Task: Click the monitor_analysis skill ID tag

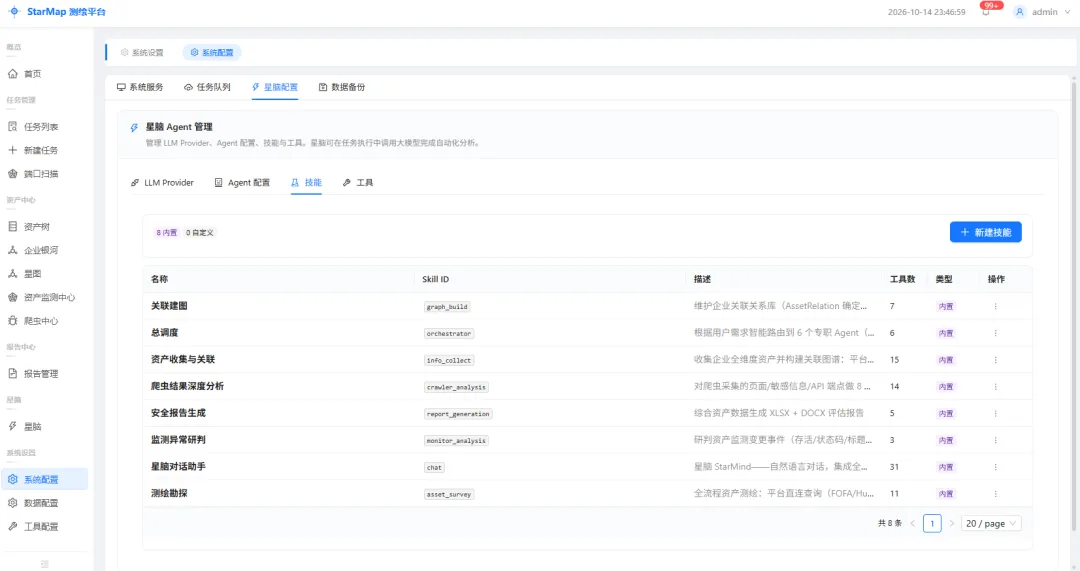Action: (456, 441)
